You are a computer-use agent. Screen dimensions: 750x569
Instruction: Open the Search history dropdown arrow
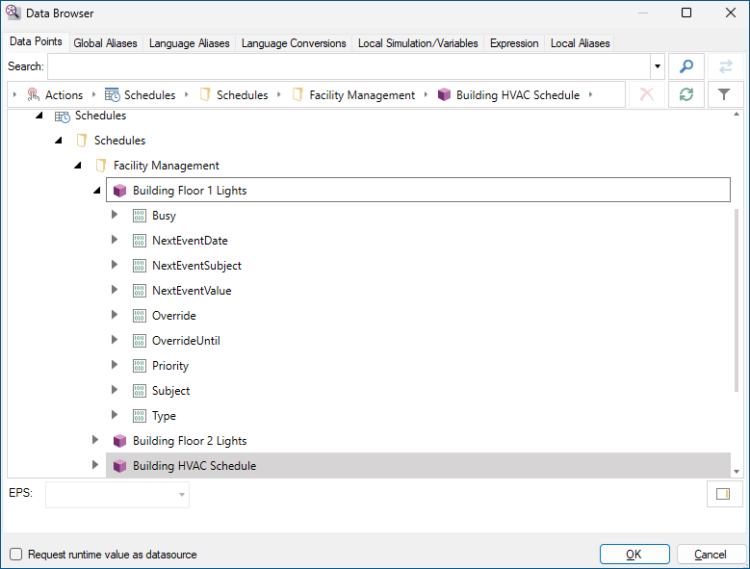[657, 67]
